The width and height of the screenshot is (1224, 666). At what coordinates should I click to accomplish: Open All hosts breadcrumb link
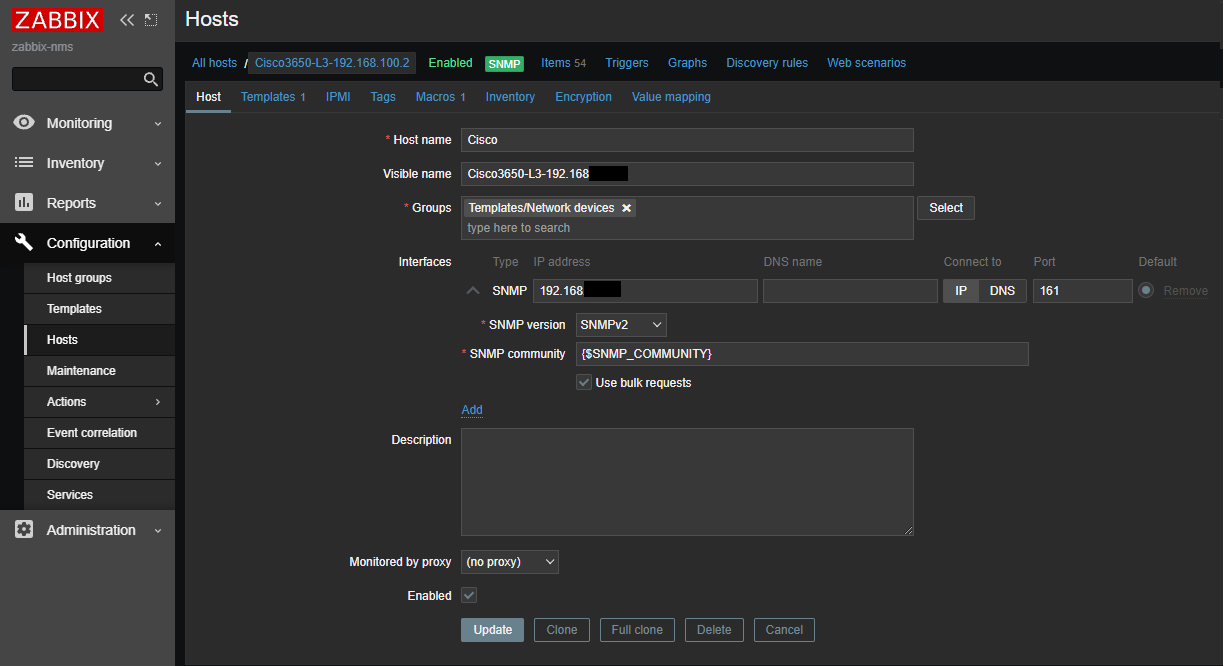pos(214,63)
